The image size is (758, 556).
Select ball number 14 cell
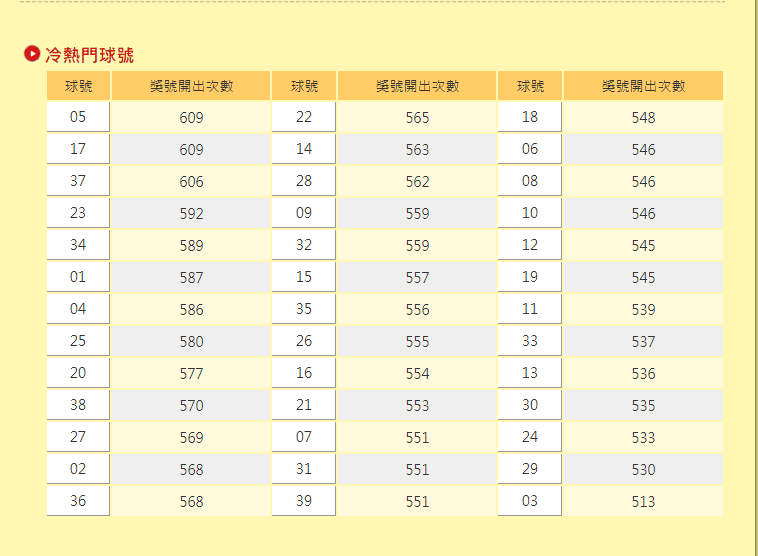pyautogui.click(x=304, y=148)
